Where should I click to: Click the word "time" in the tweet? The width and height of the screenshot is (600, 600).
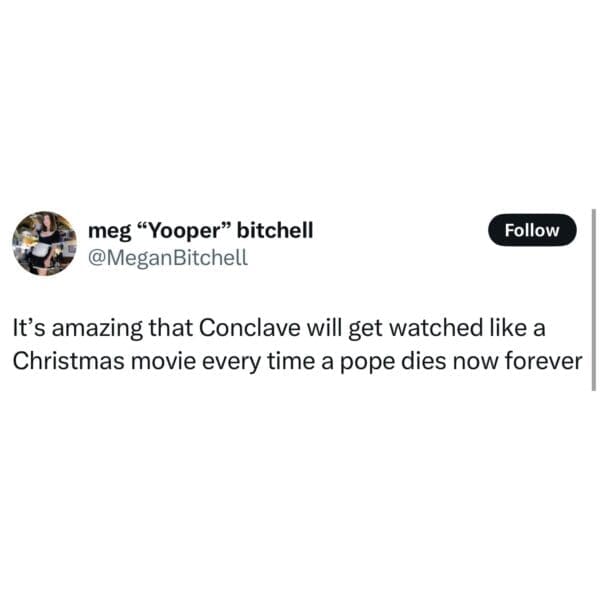pos(291,361)
